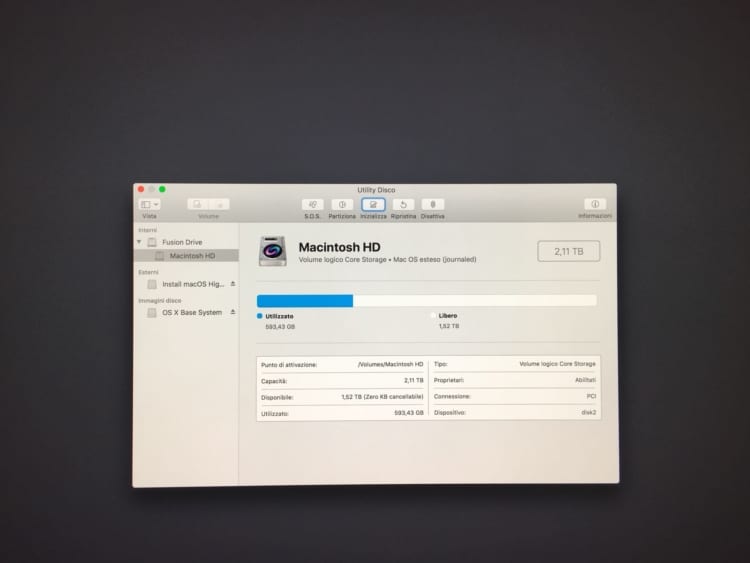
Task: Collapse the Fusion Drive disclosure triangle
Action: pyautogui.click(x=140, y=242)
